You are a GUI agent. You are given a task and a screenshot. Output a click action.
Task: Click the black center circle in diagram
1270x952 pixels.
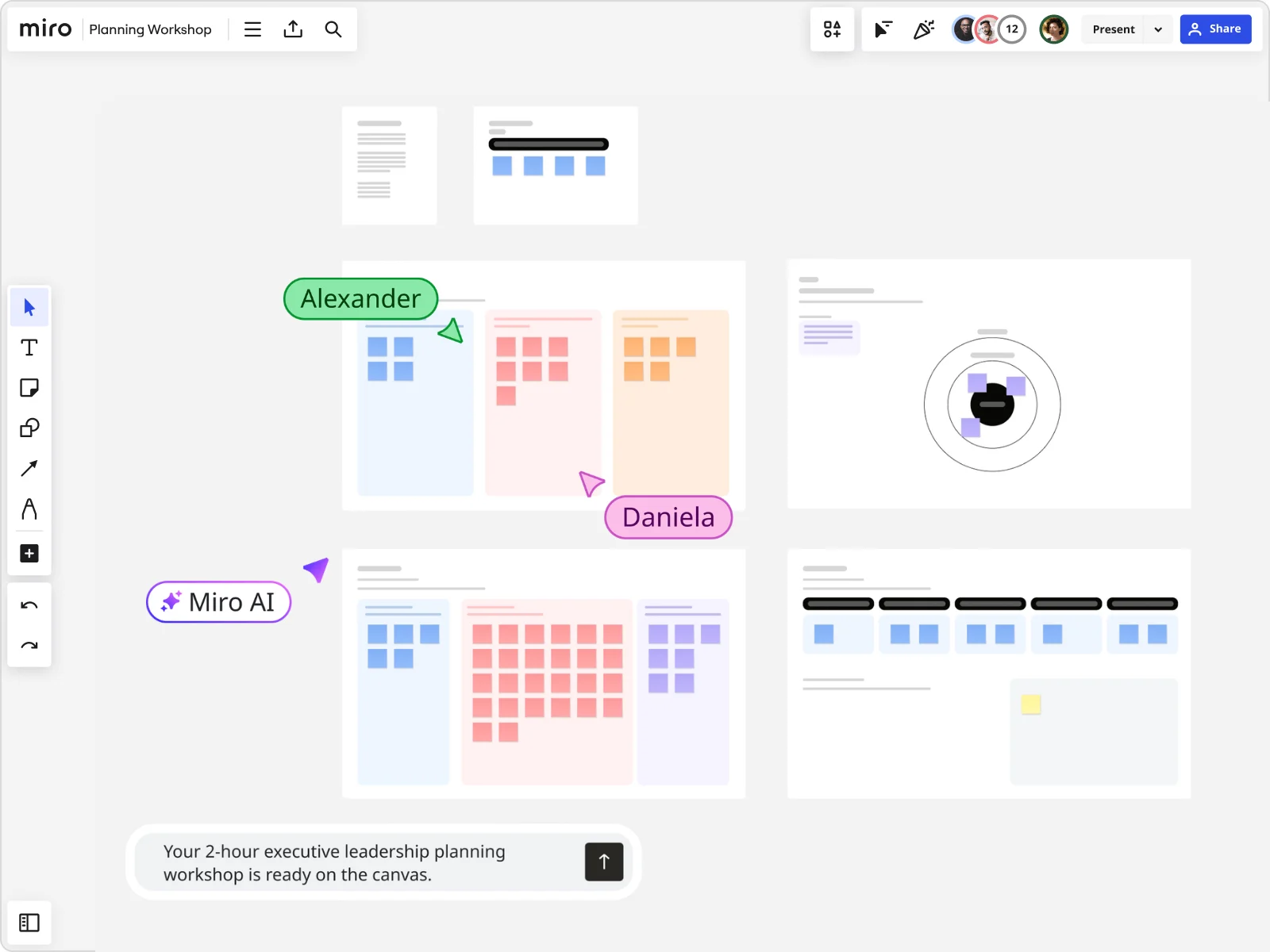(x=992, y=405)
